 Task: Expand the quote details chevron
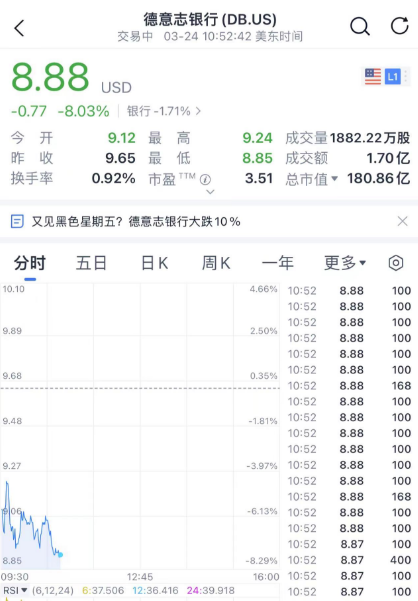[210, 192]
